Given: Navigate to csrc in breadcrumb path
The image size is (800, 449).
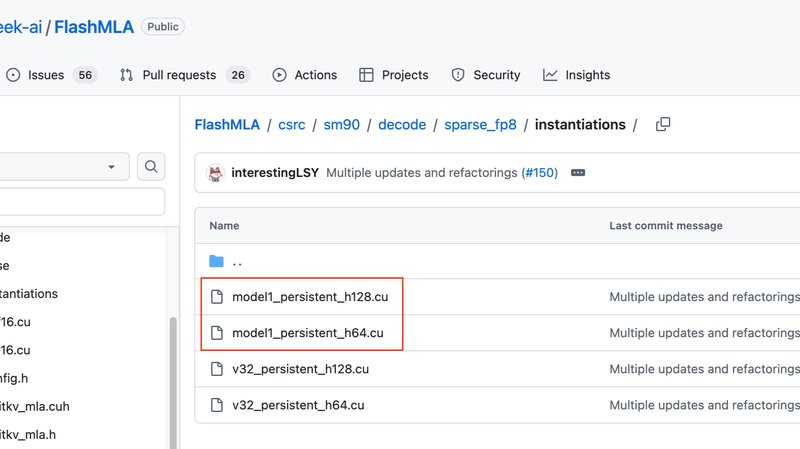Looking at the screenshot, I should 292,124.
